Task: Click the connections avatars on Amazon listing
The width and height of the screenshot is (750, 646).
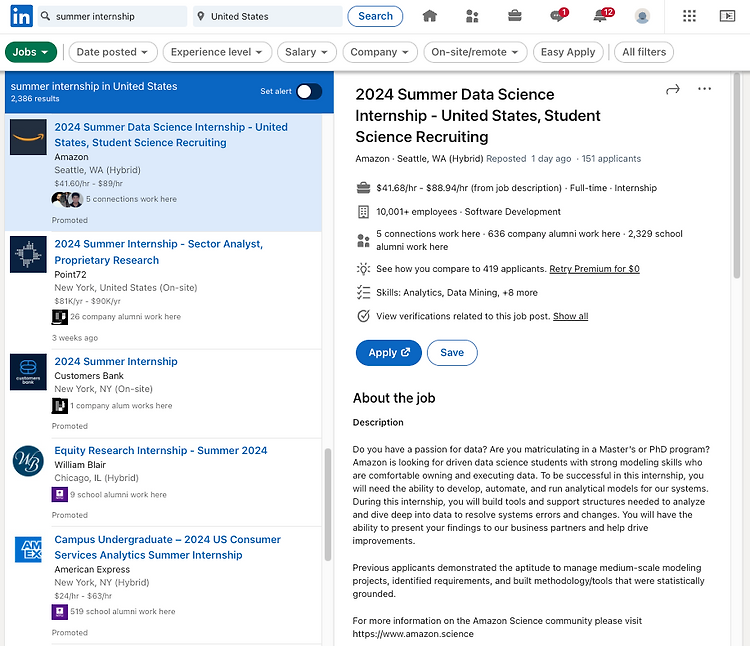Action: tap(67, 199)
